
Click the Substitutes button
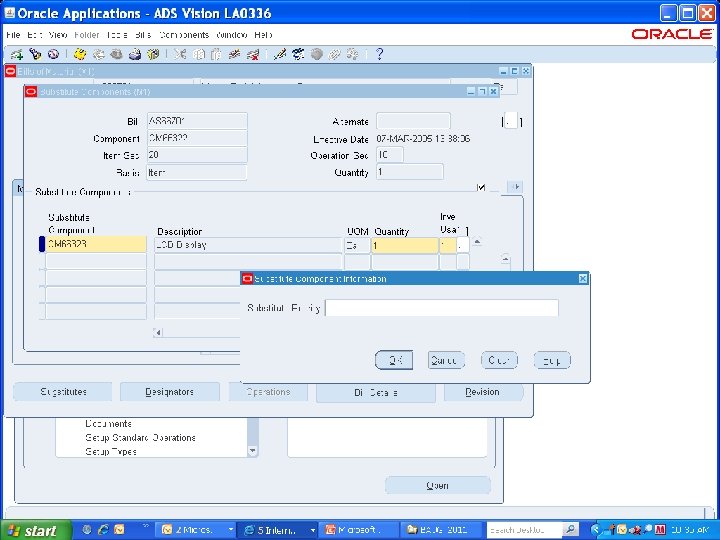coord(63,392)
